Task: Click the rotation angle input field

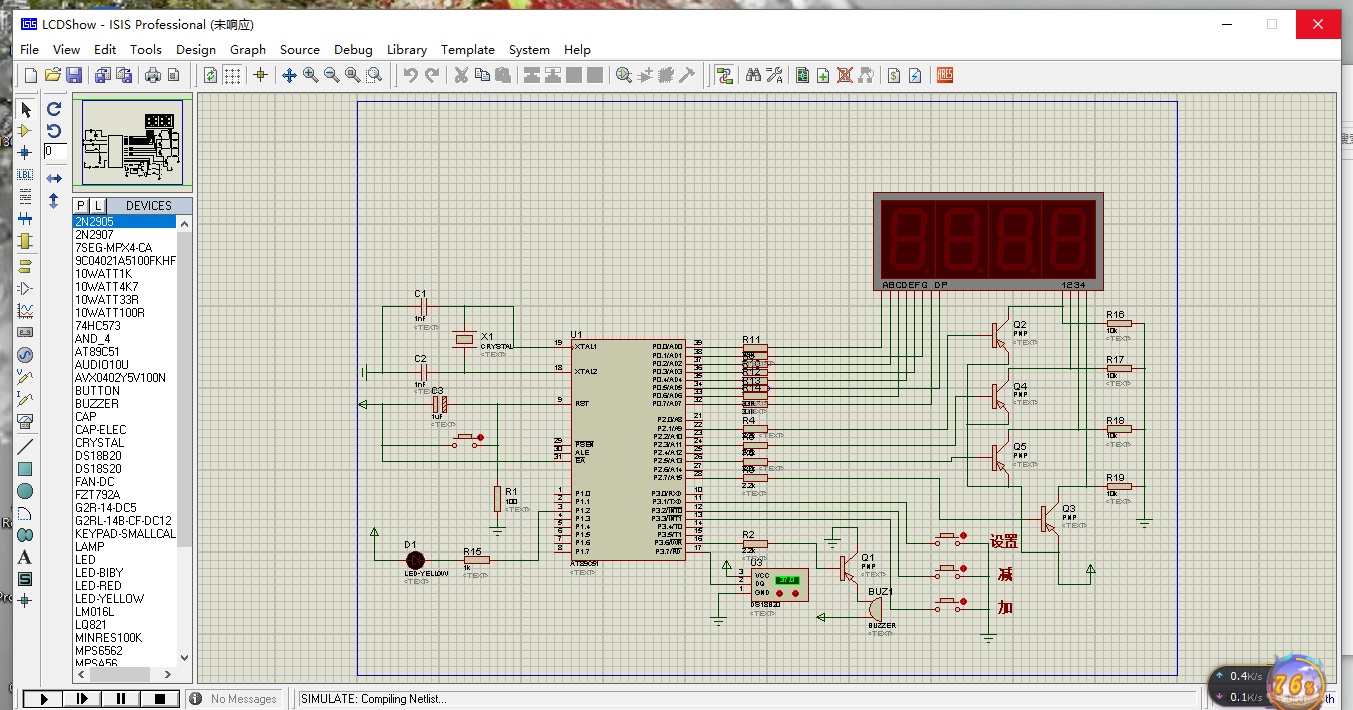Action: tap(55, 152)
